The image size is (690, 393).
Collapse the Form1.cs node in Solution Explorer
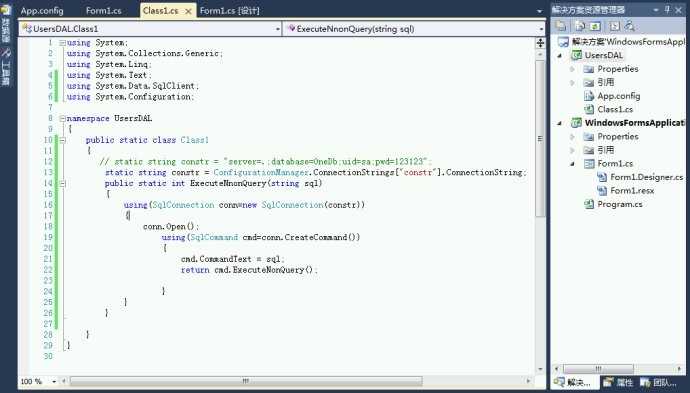click(x=573, y=164)
